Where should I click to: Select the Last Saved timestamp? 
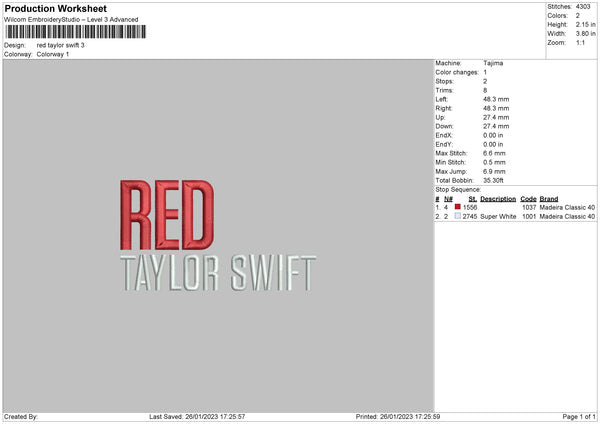coord(215,417)
